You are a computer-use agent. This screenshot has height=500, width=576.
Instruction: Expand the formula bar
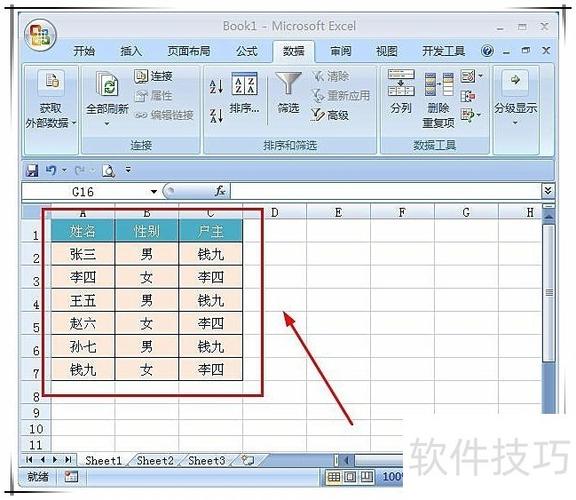click(548, 191)
